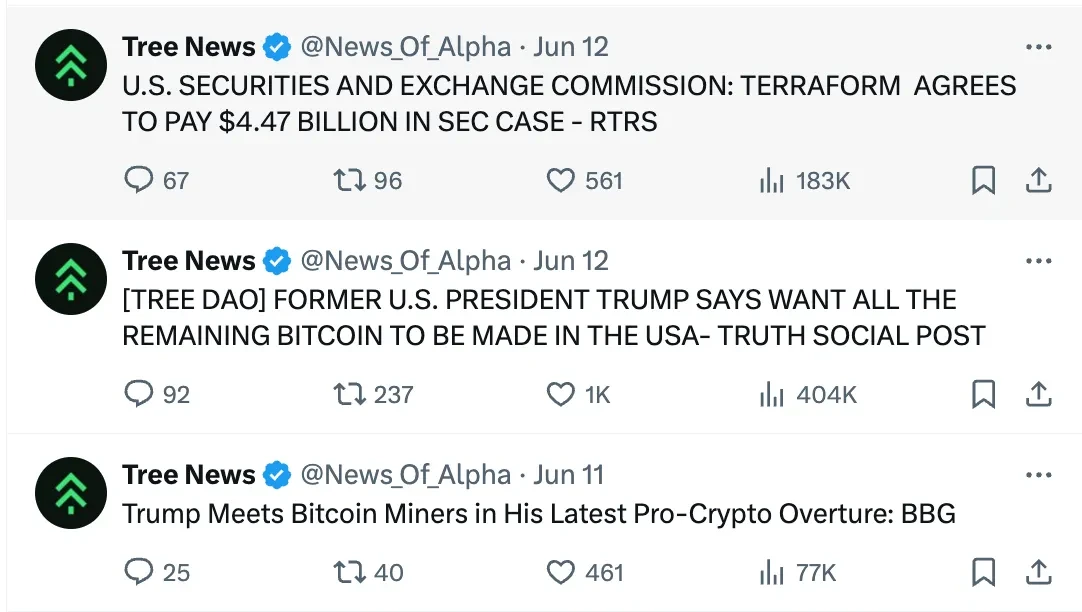Open @News_Of_Alpha handle on Bitcoin Miners tweet
Image resolution: width=1082 pixels, height=612 pixels.
(405, 475)
